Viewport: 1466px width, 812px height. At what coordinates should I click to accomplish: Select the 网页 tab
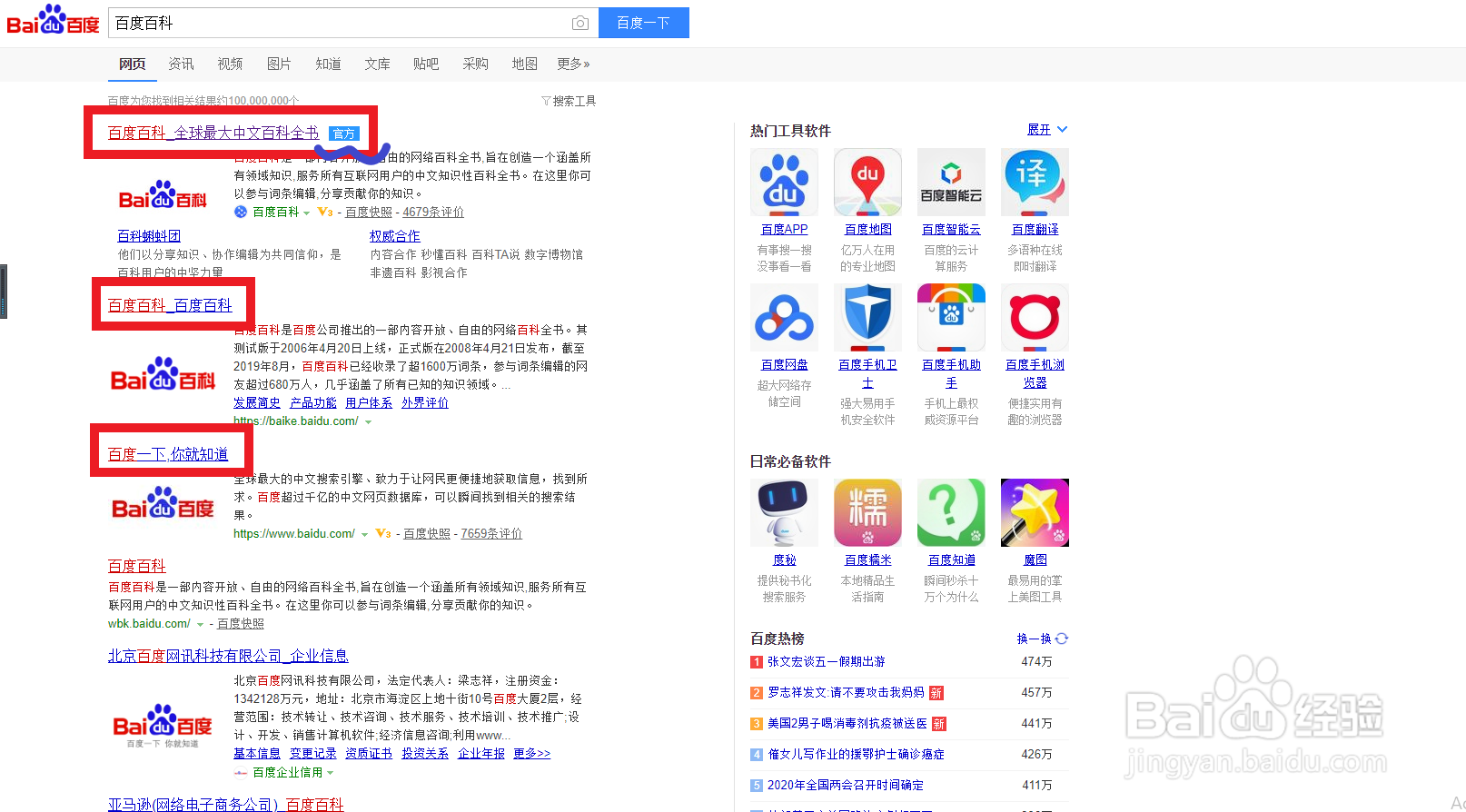click(x=133, y=64)
